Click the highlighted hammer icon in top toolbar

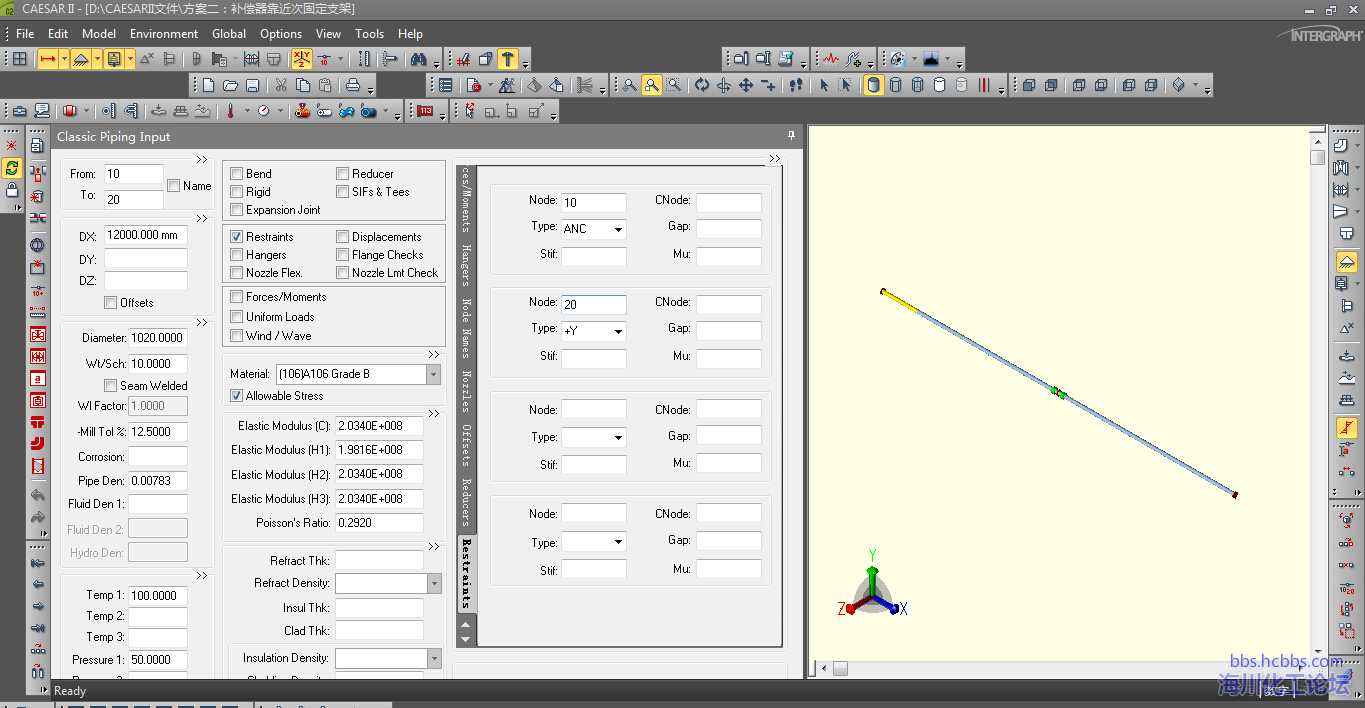coord(508,59)
